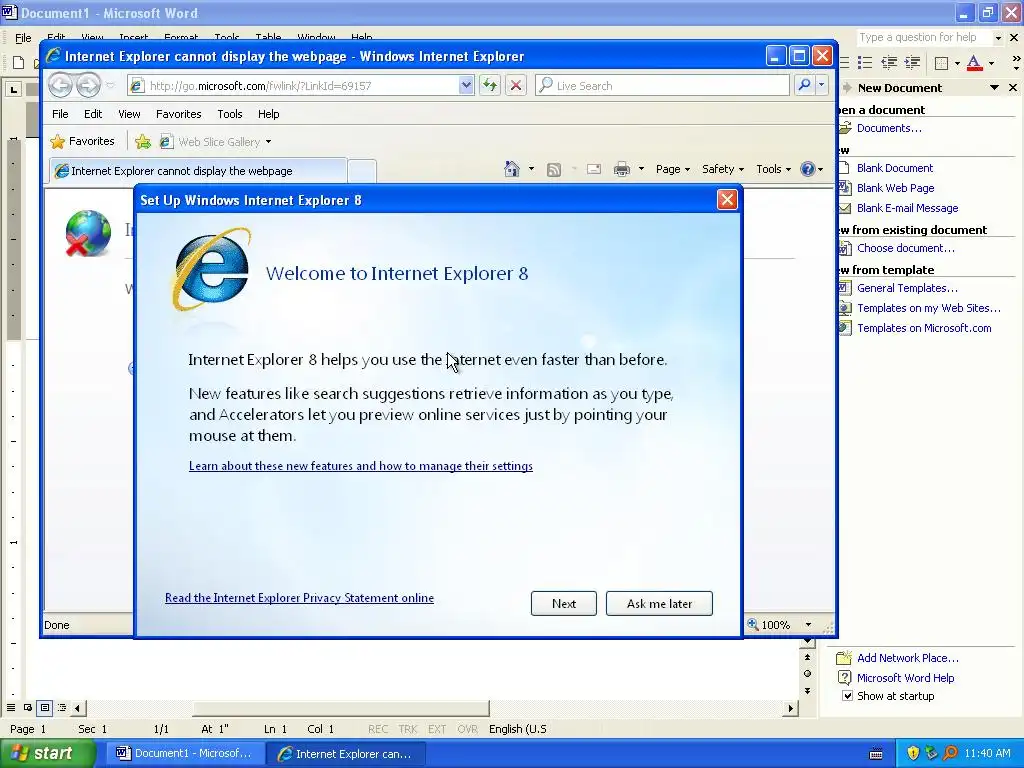1024x768 pixels.
Task: Open the Page command bar menu
Action: (673, 169)
